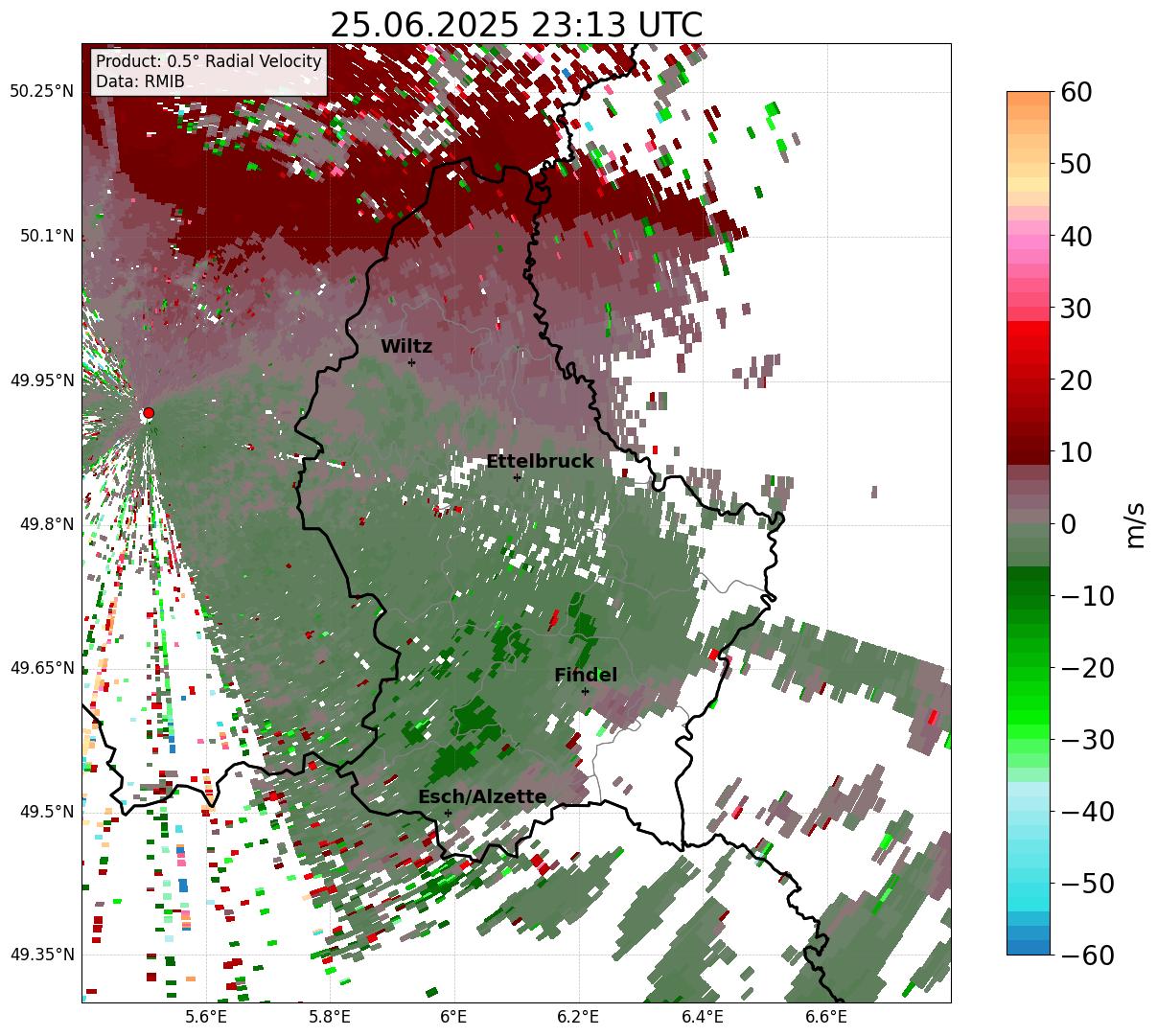Click the Ettelbruck station cross marker
Viewport: 1157px width, 1036px height.
[517, 477]
